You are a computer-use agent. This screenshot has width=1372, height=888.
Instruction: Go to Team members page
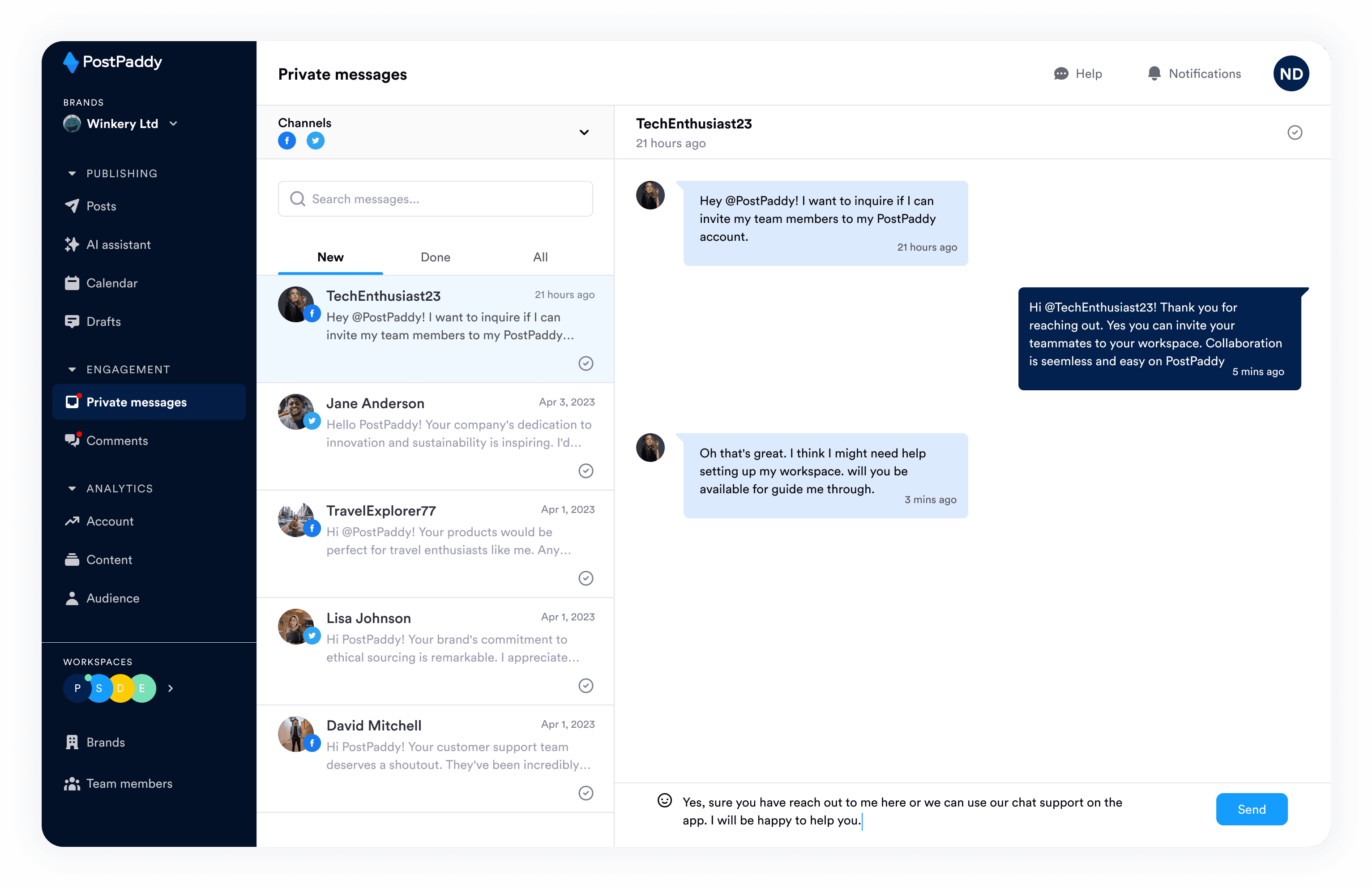point(128,784)
